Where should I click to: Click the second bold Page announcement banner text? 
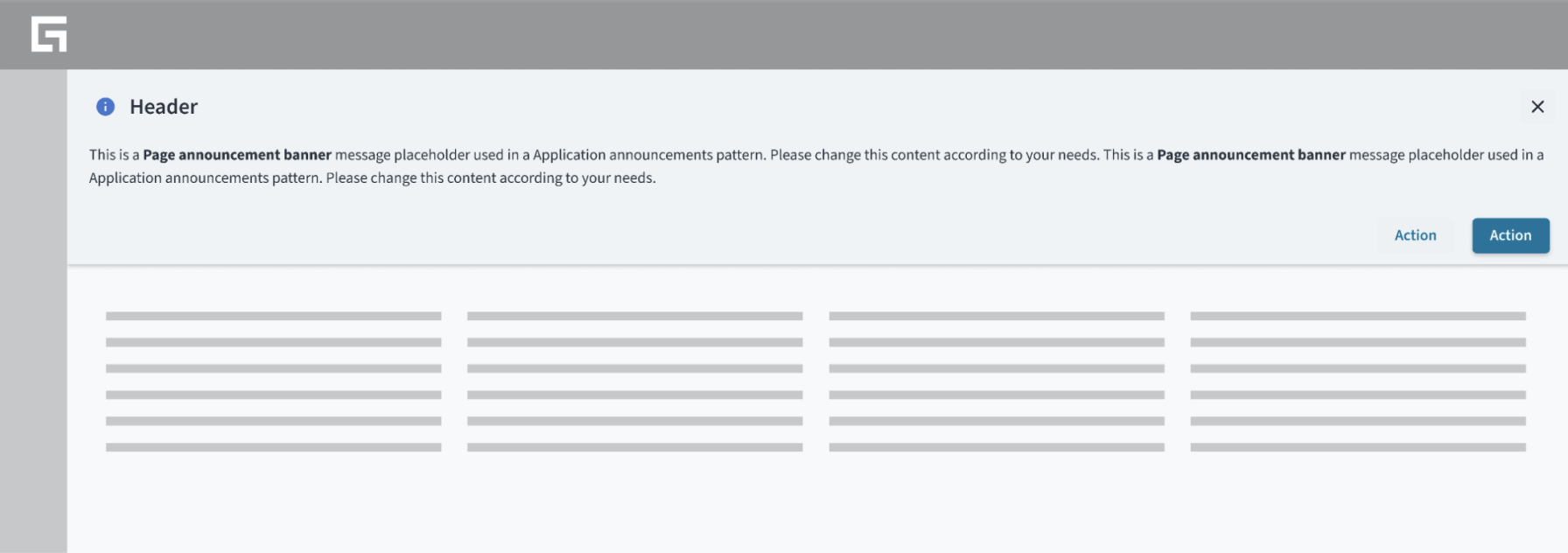pos(1251,155)
